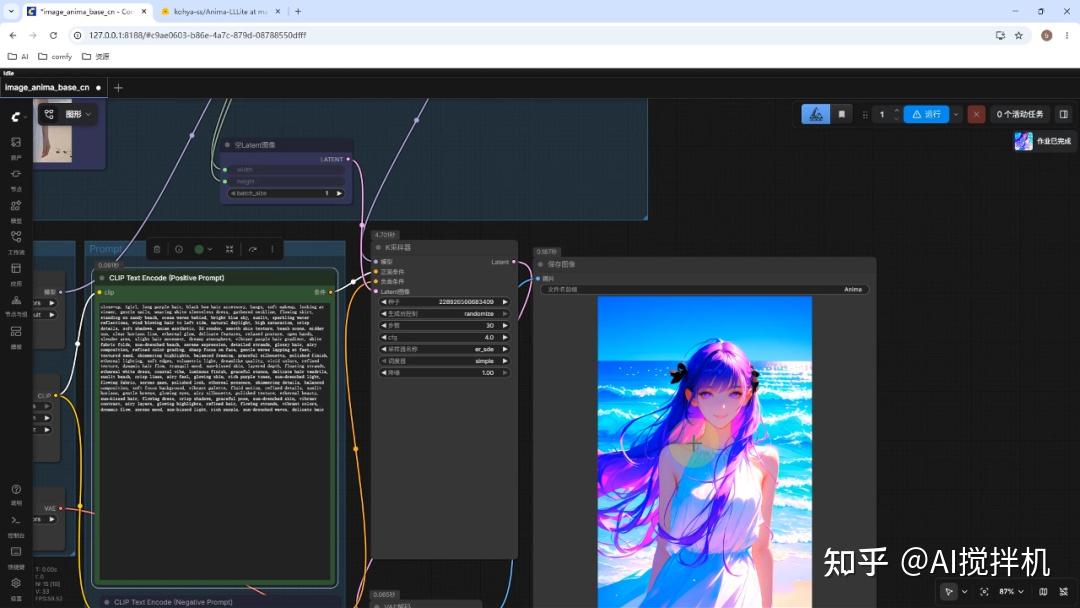Viewport: 1080px width, 608px height.
Task: Open the Help sidebar icon
Action: 16,490
